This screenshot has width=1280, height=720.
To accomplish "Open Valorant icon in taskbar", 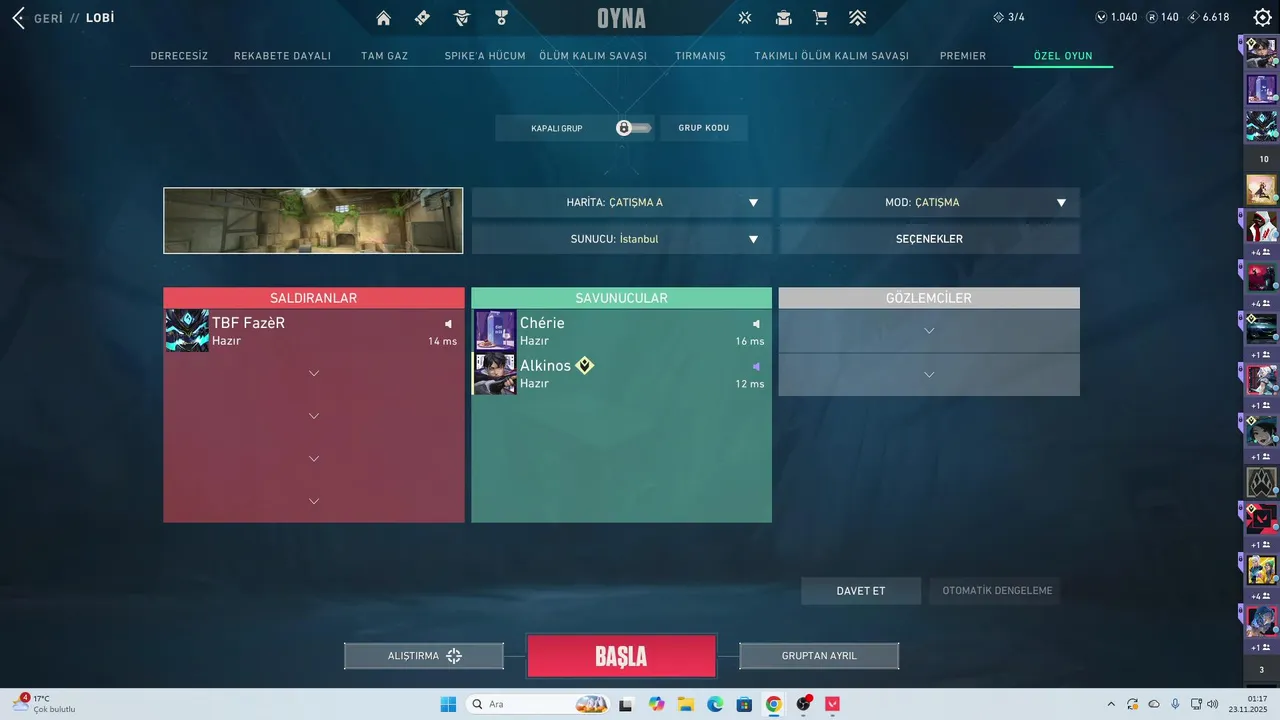I will pyautogui.click(x=832, y=704).
